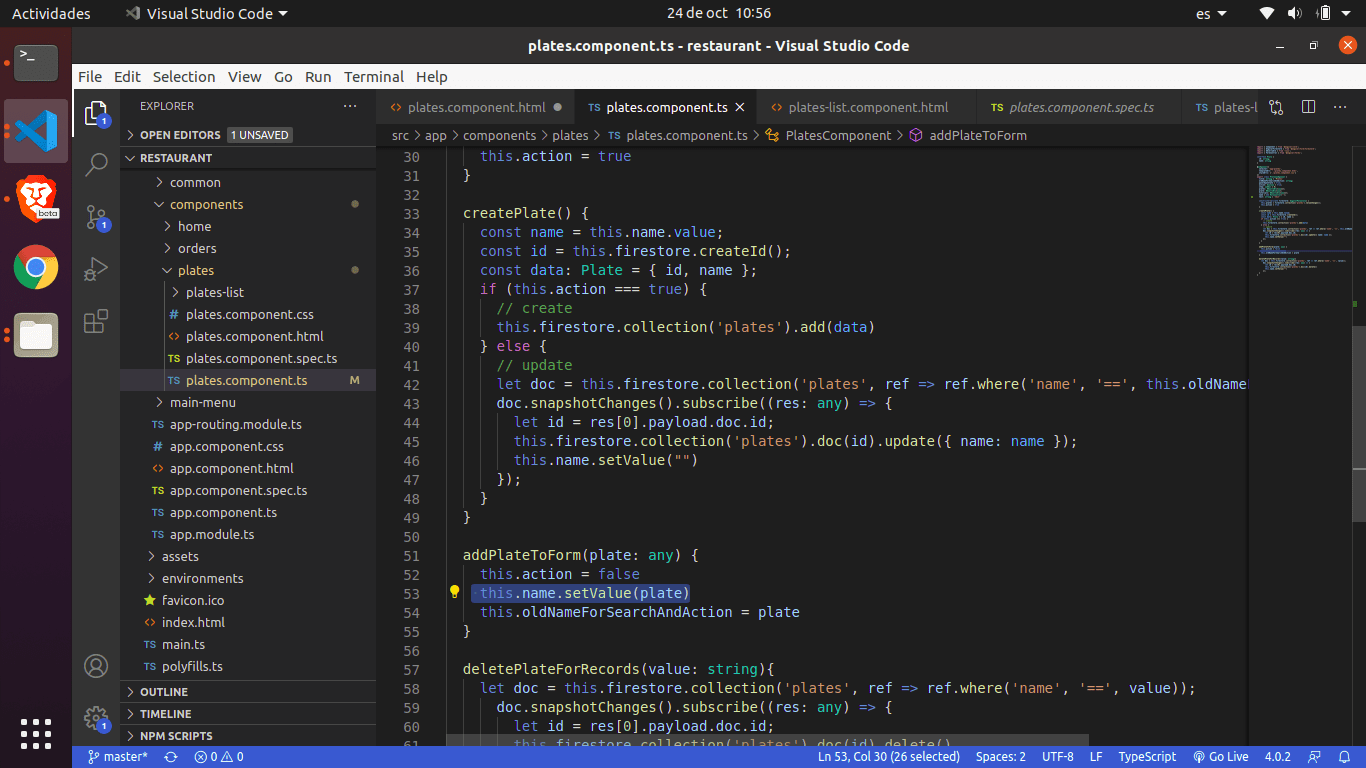Open the Manage gear settings menu
The height and width of the screenshot is (768, 1366).
96,717
